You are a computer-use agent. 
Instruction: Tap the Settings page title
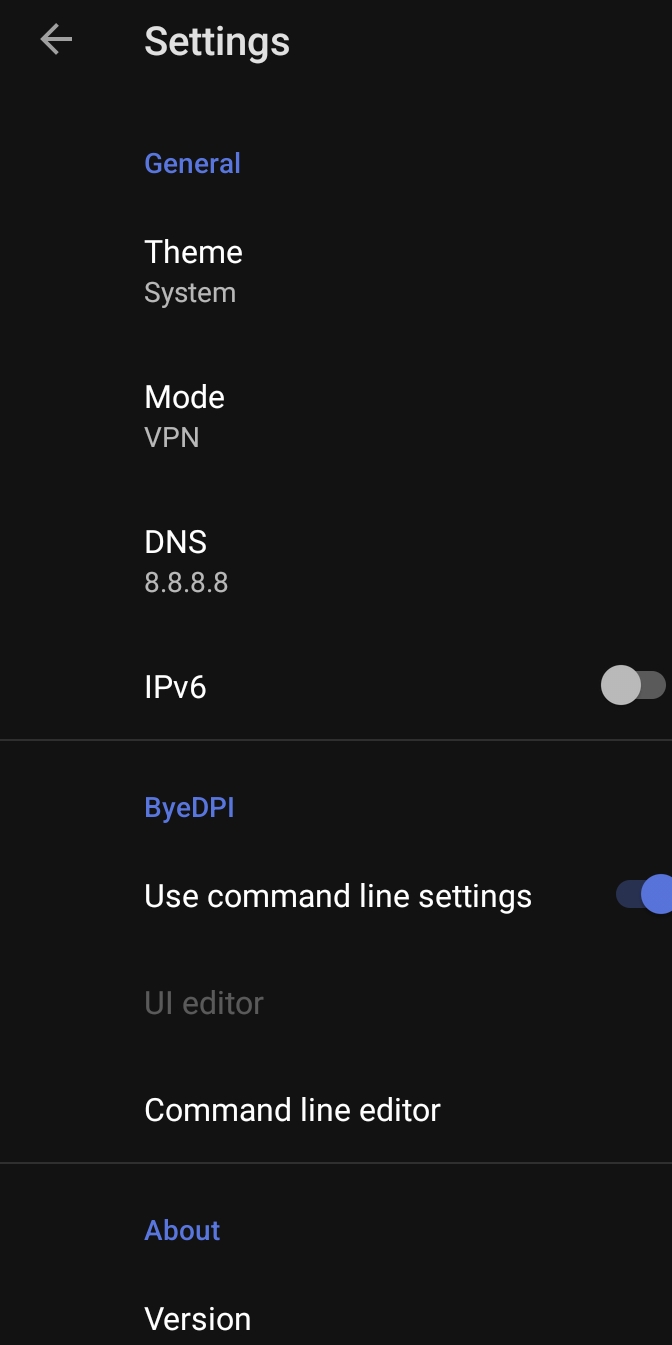(x=217, y=42)
